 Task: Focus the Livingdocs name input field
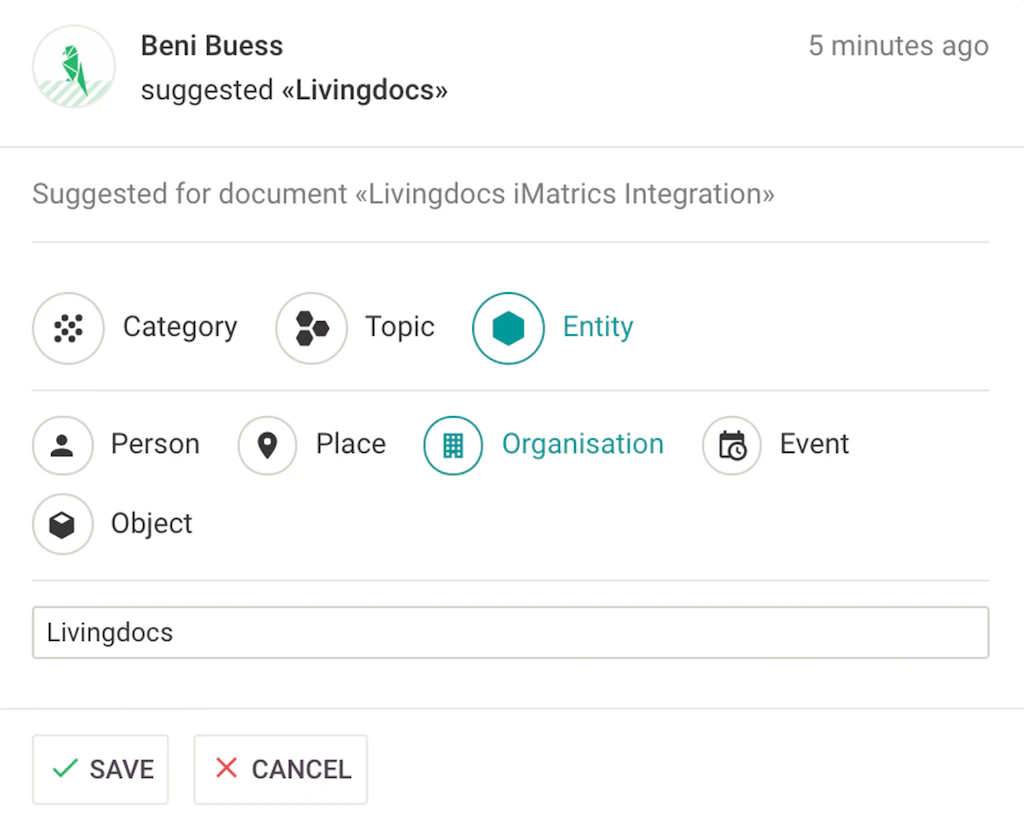pos(511,632)
